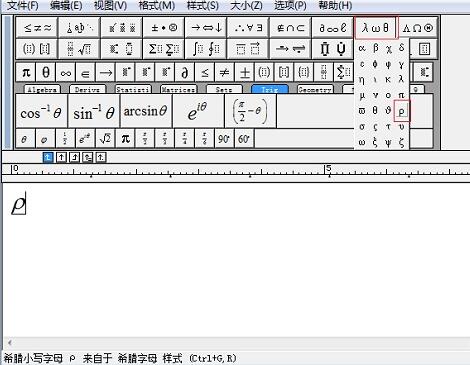Open the operator symbols palette (± • ⊗)

tap(164, 28)
